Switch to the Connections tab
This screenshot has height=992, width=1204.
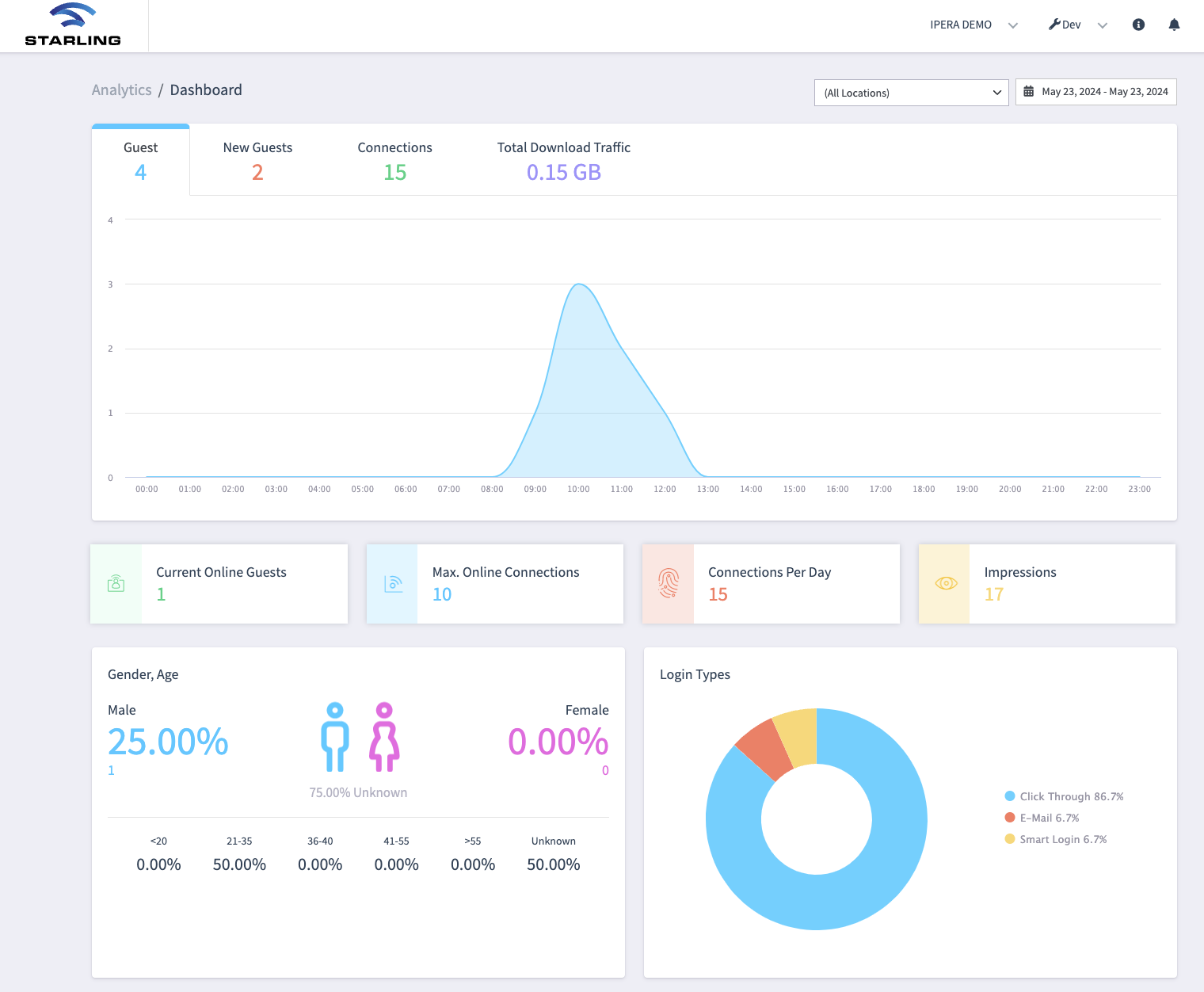coord(394,160)
